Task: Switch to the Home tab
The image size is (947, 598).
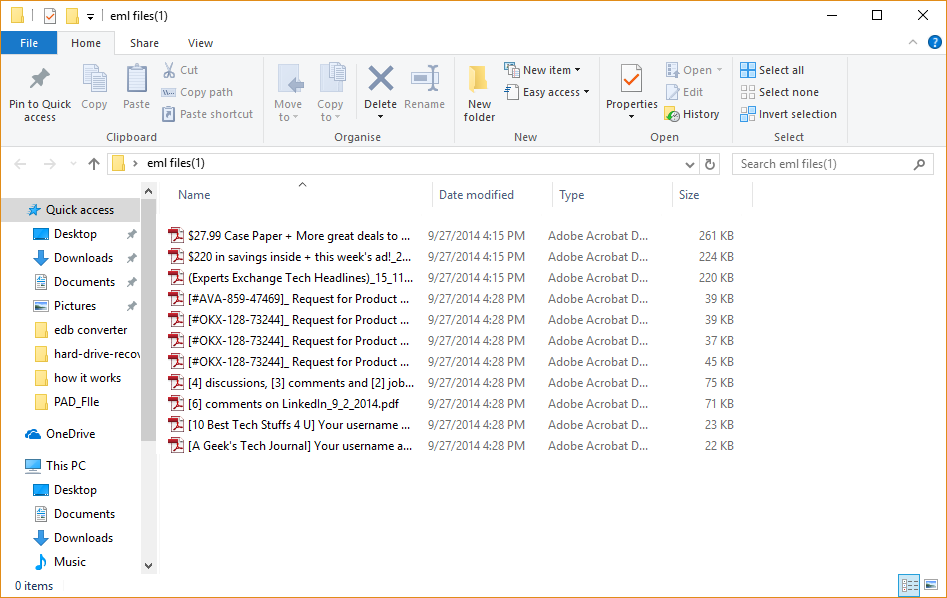Action: pos(86,43)
